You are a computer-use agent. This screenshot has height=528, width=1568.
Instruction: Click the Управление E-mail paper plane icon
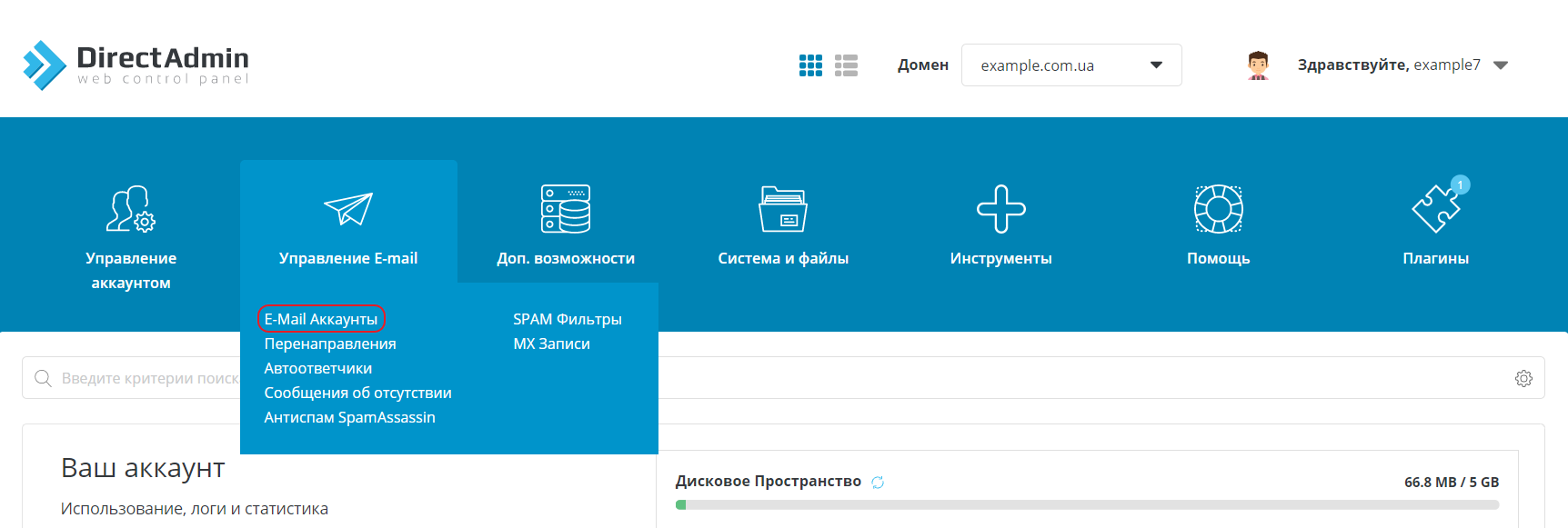point(348,209)
